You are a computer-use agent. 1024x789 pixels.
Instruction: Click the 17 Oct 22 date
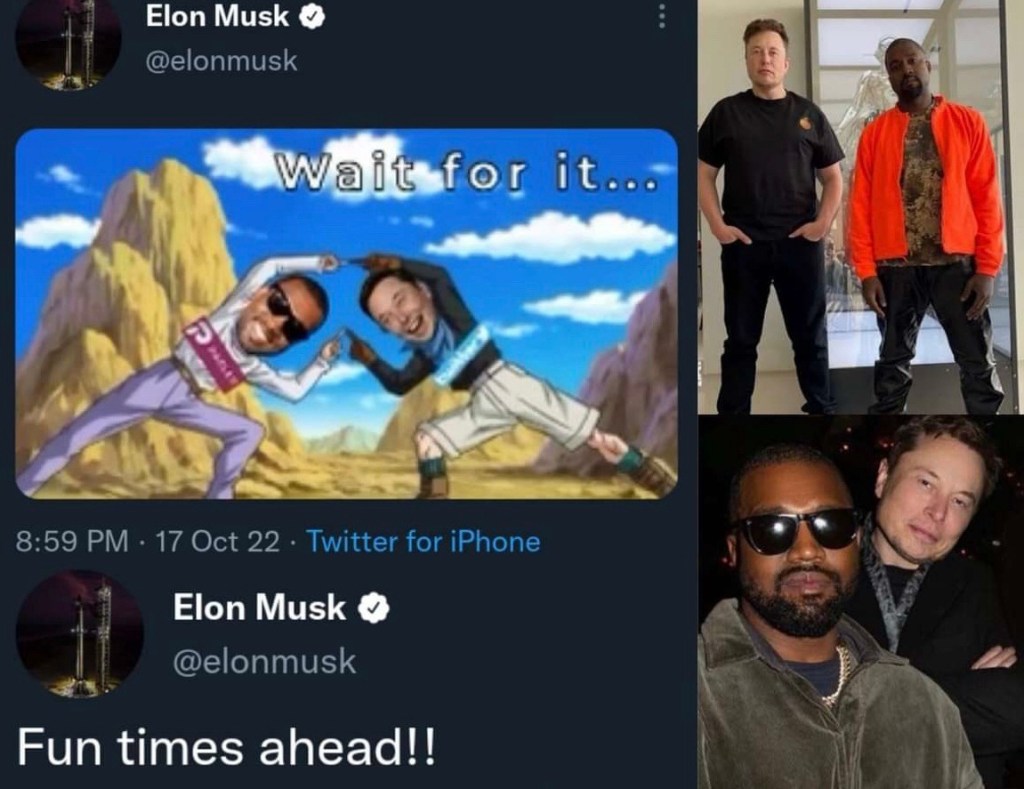(217, 541)
